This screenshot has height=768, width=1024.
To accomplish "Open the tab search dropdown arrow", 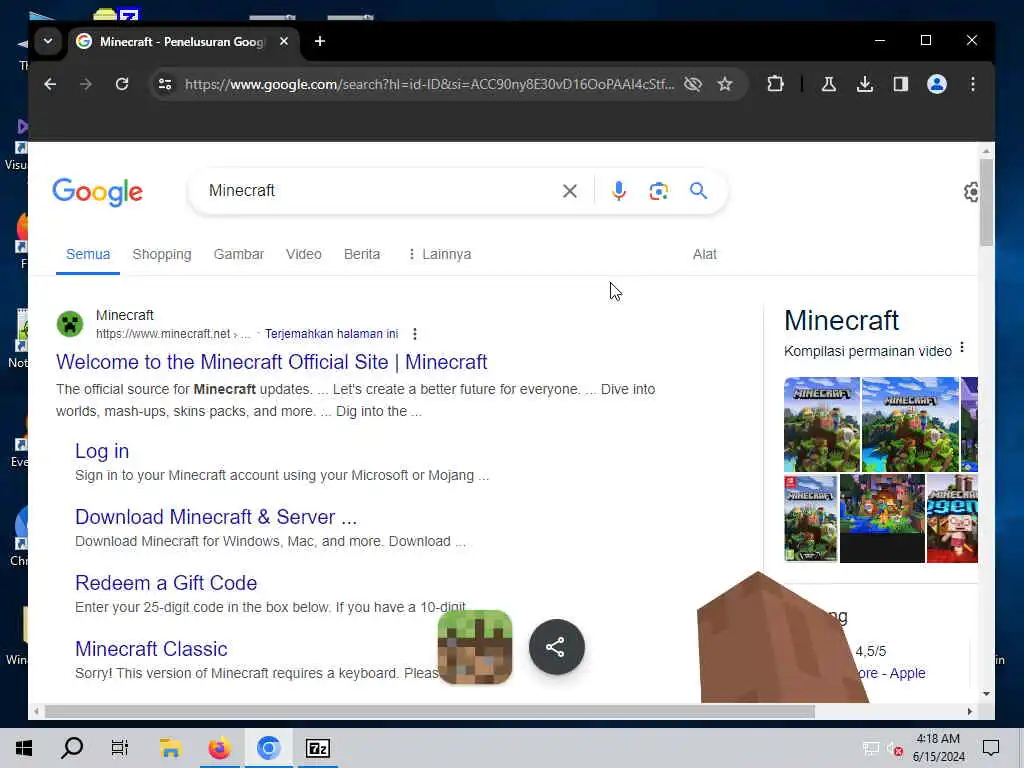I will 48,41.
